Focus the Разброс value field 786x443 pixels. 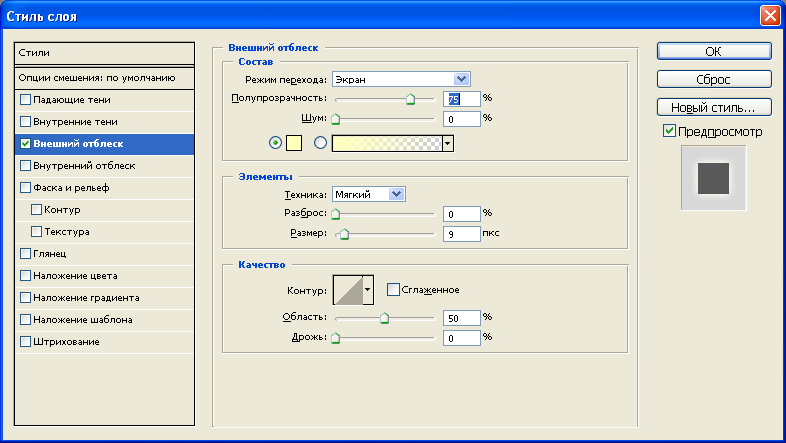pos(462,214)
